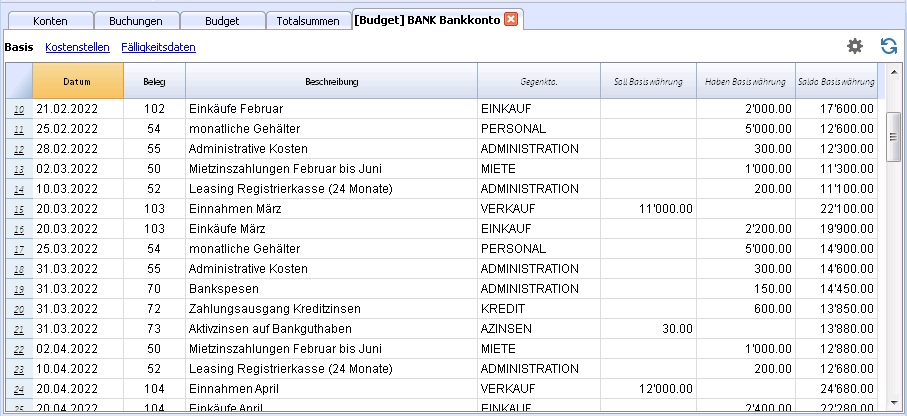Open row number 24 link
Screen dimensions: 907x416
pyautogui.click(x=19, y=389)
